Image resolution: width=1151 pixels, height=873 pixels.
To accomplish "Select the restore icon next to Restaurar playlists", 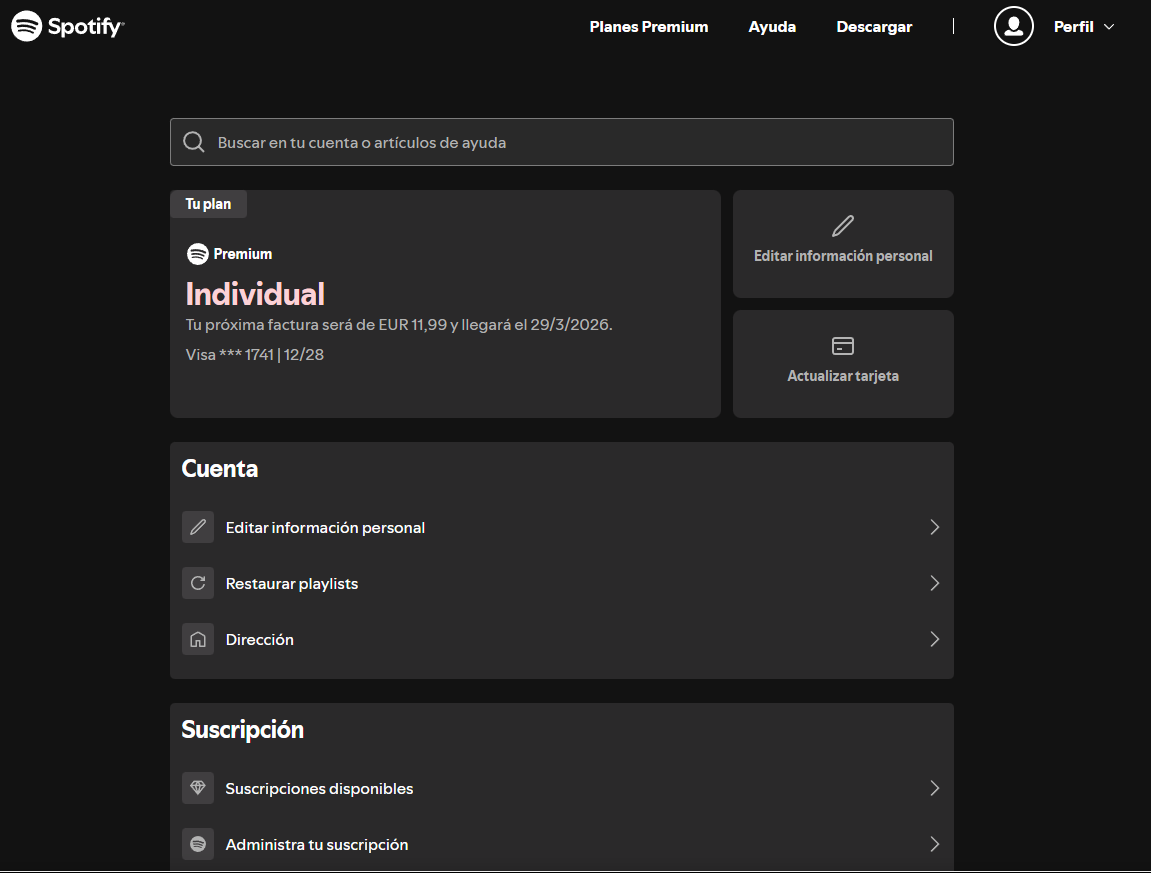I will [x=198, y=583].
